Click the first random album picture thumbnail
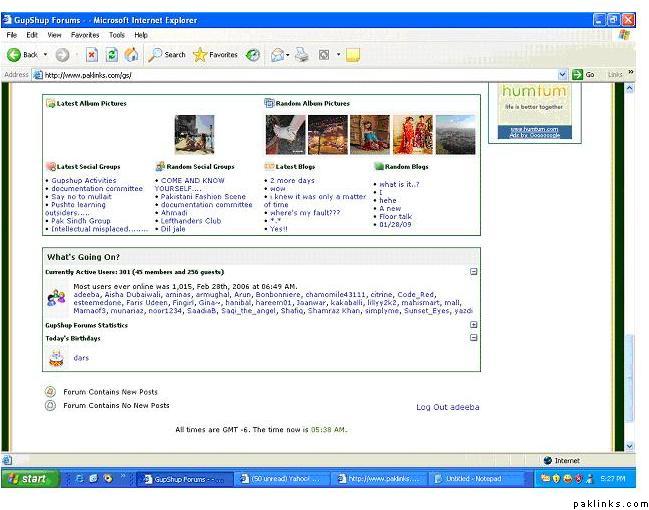The image size is (649, 510). tap(284, 133)
